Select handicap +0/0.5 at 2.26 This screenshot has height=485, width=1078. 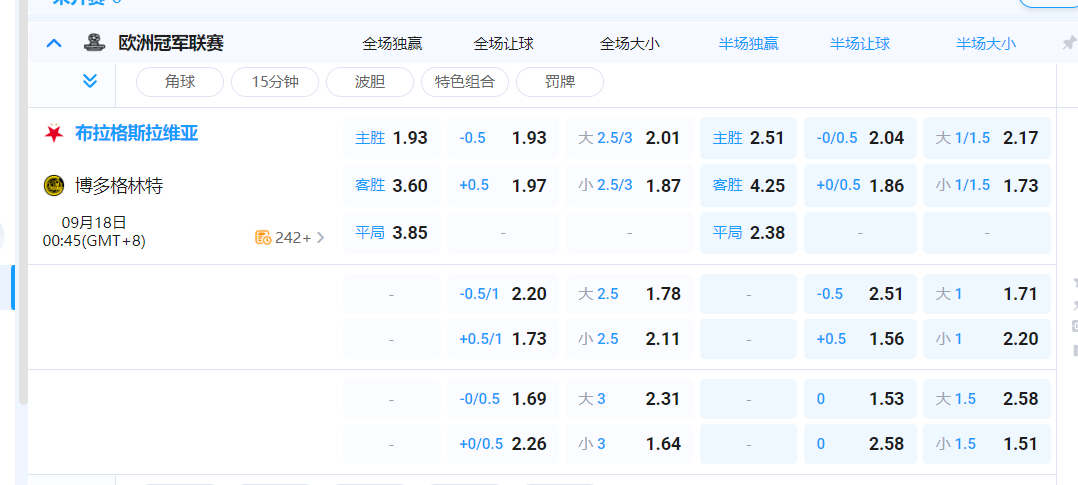coord(503,444)
